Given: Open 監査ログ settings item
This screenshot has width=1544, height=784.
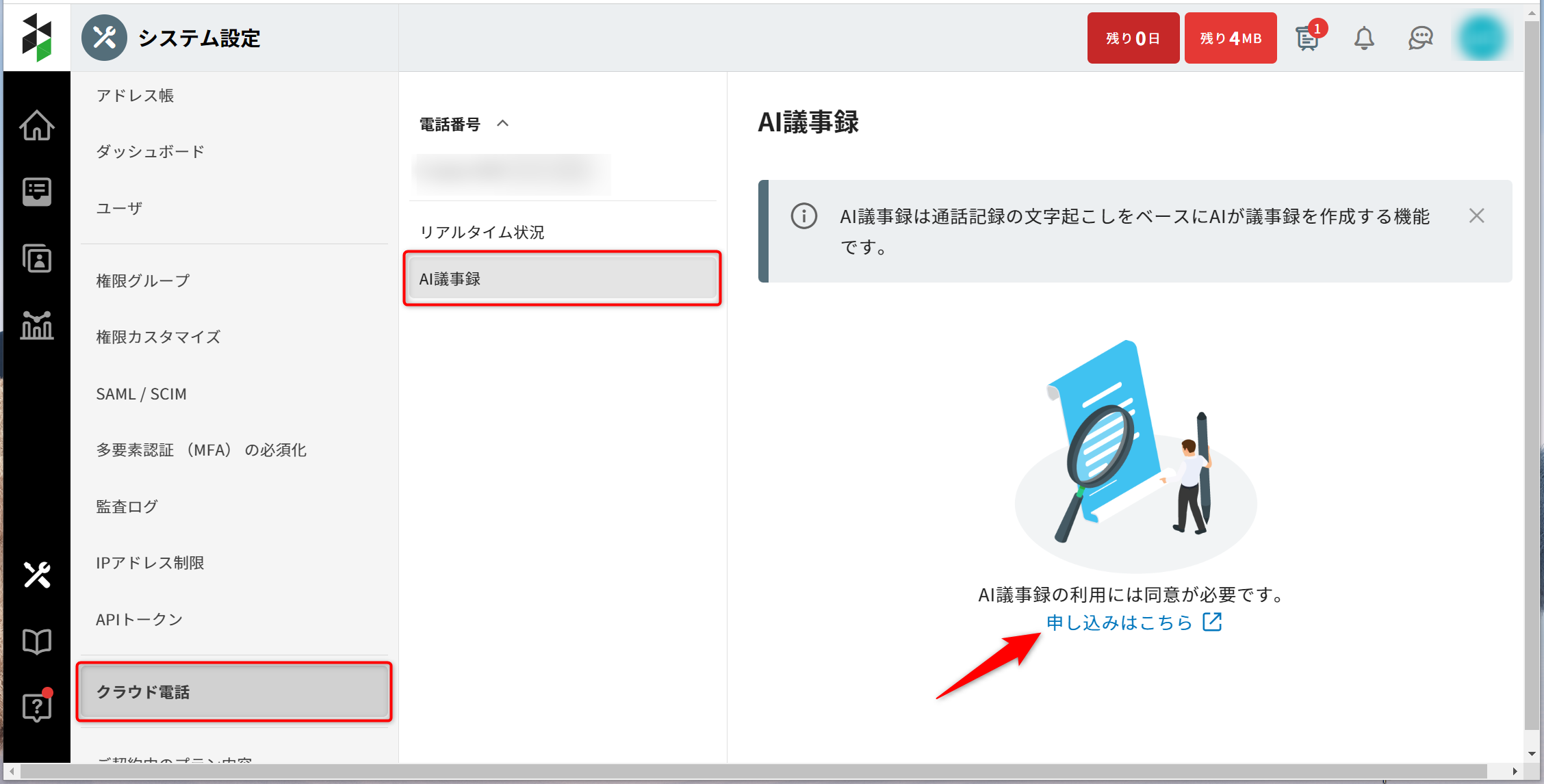Looking at the screenshot, I should (x=127, y=506).
